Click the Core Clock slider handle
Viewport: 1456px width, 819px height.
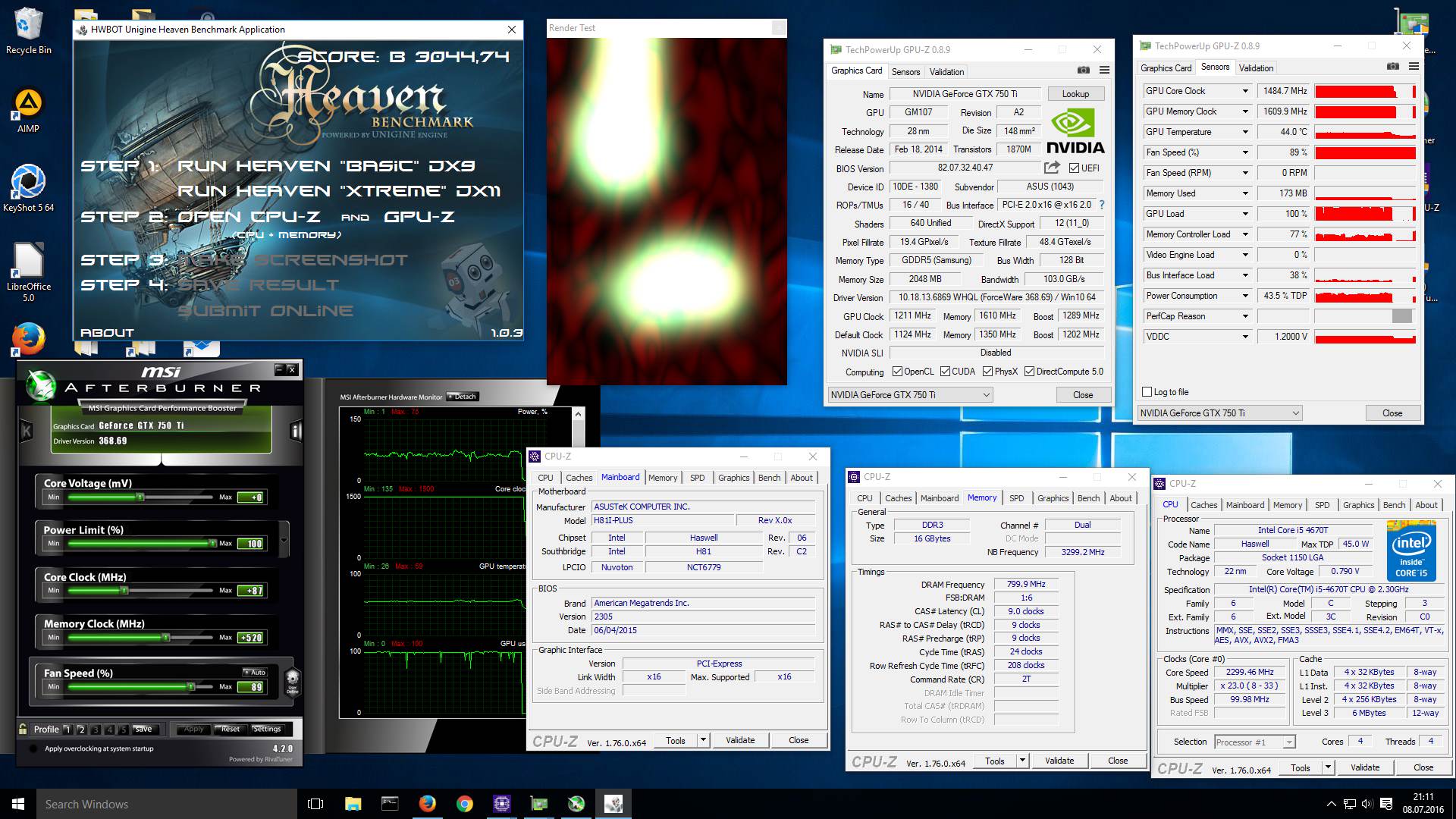tap(124, 591)
